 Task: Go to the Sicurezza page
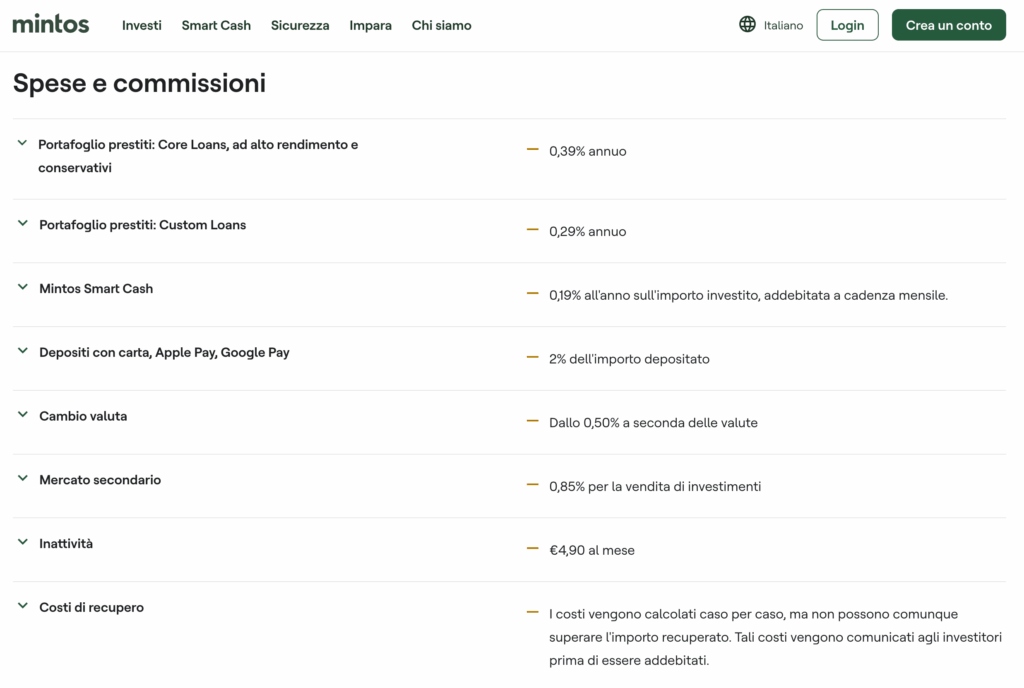pyautogui.click(x=300, y=25)
